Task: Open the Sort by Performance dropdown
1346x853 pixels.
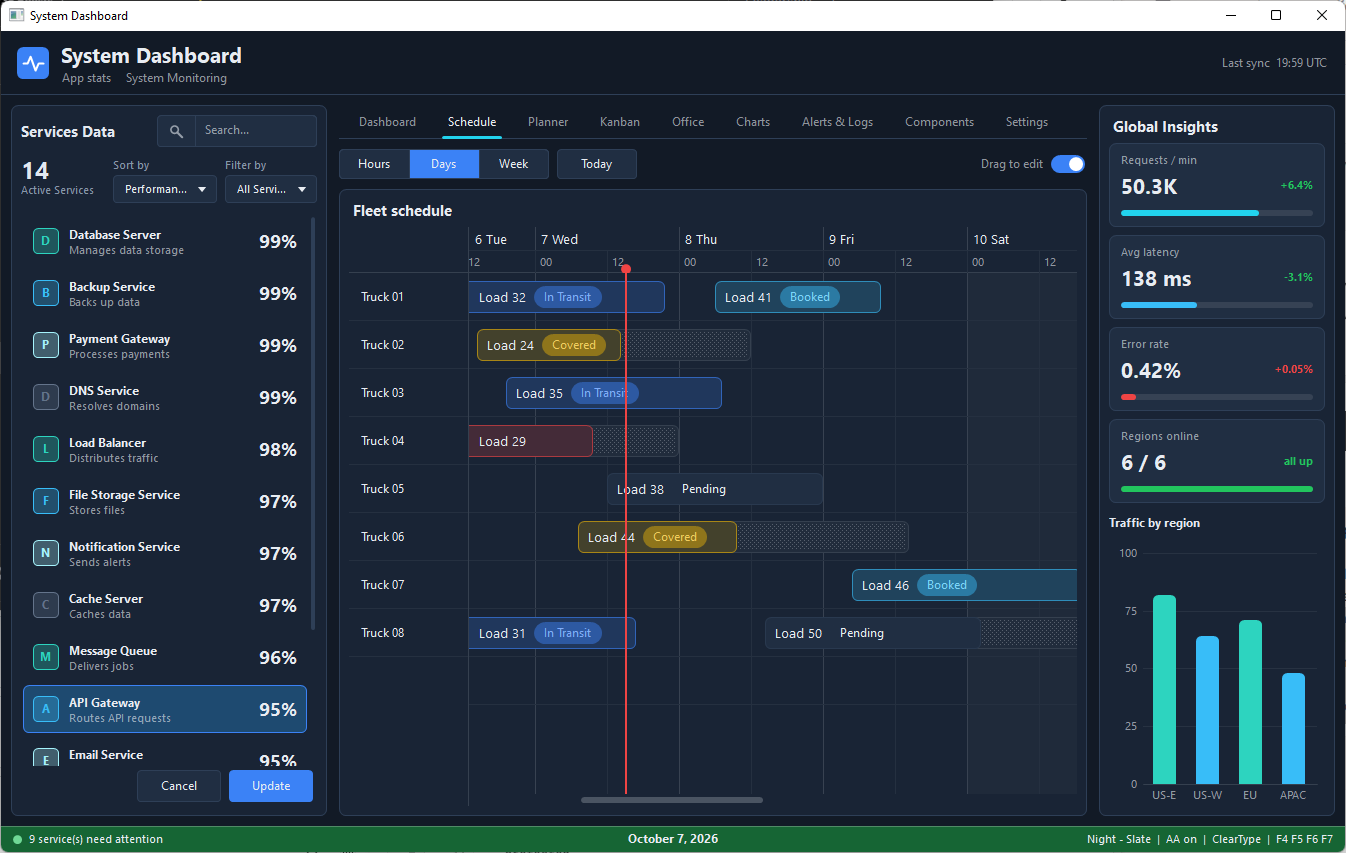Action: [165, 189]
